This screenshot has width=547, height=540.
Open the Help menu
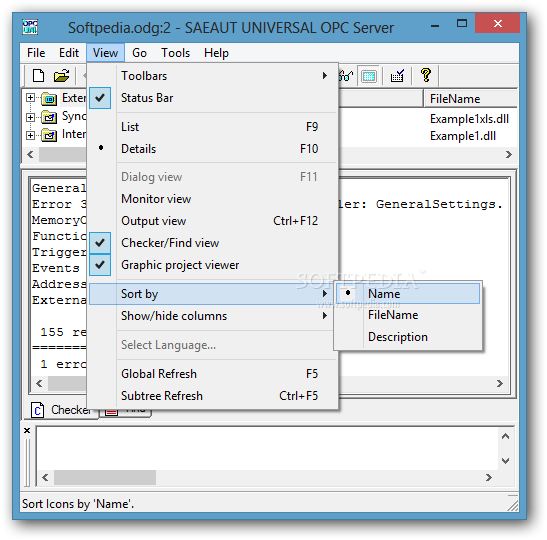pos(216,53)
